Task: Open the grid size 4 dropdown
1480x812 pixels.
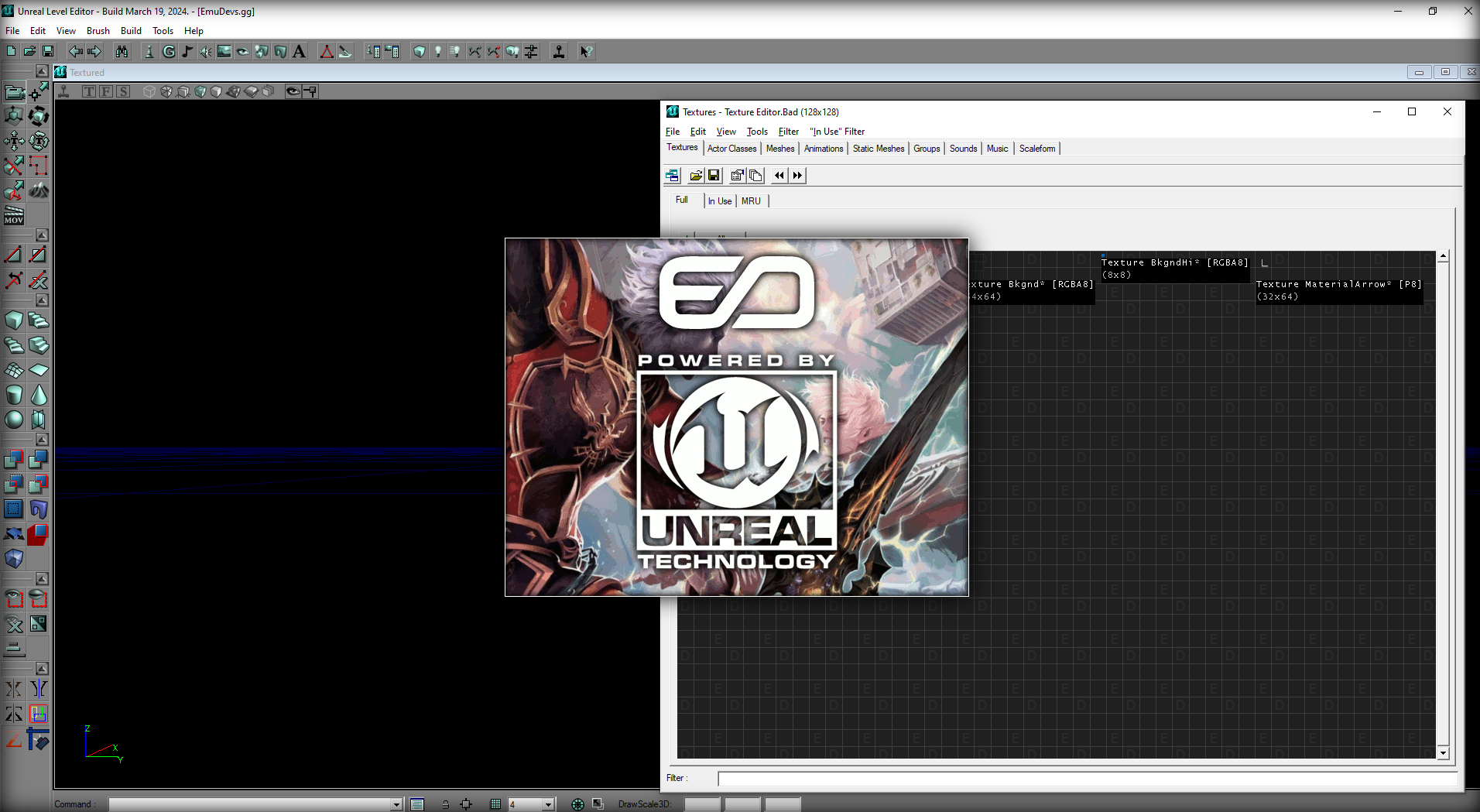Action: 548,804
